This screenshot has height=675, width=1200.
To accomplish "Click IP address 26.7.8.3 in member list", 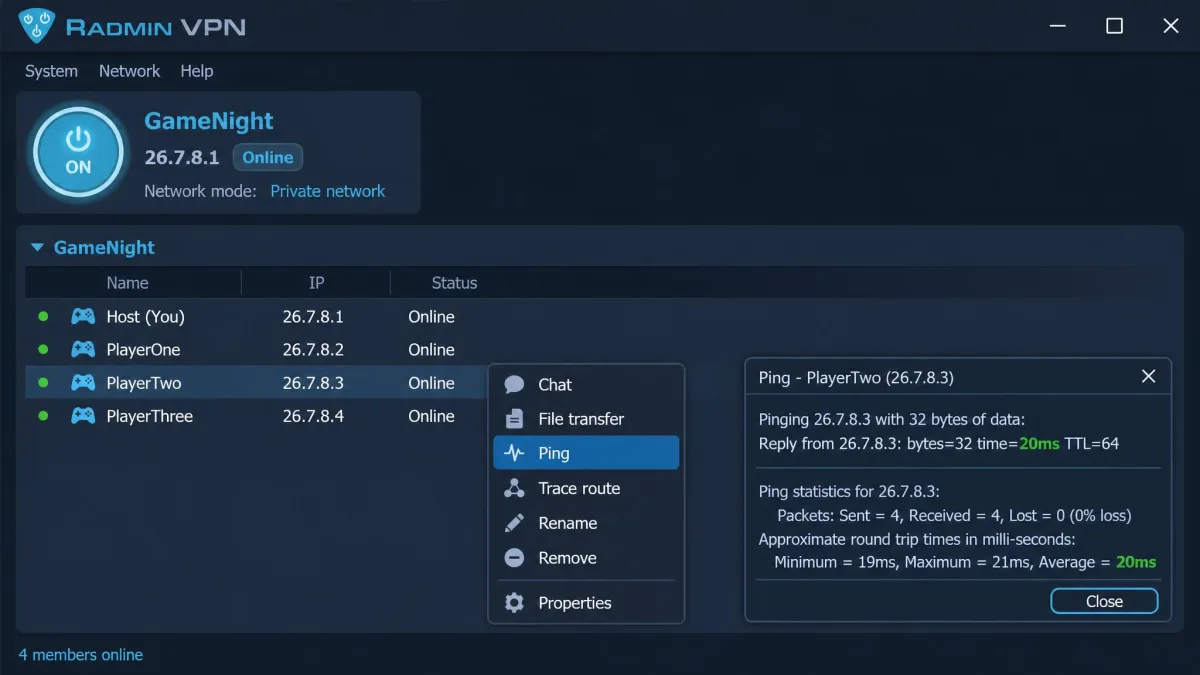I will point(313,383).
